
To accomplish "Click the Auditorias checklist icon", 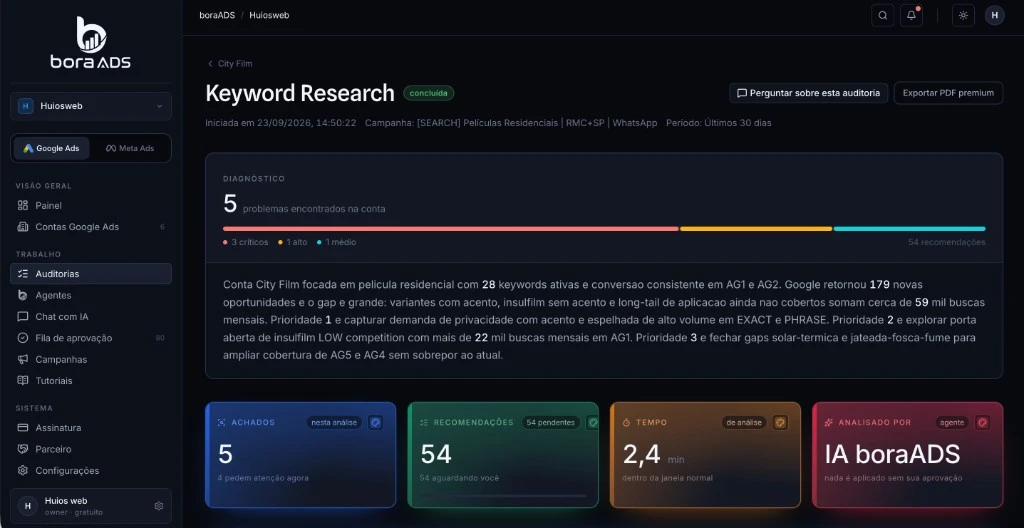I will pos(23,274).
